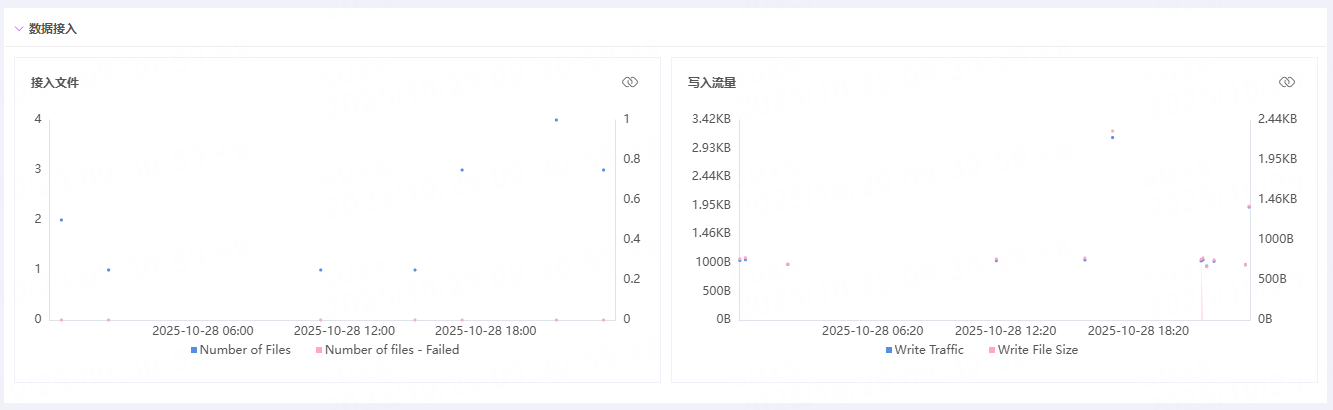Click the pink swatch beside Write File Size
Viewport: 1333px width, 410px height.
click(x=992, y=351)
